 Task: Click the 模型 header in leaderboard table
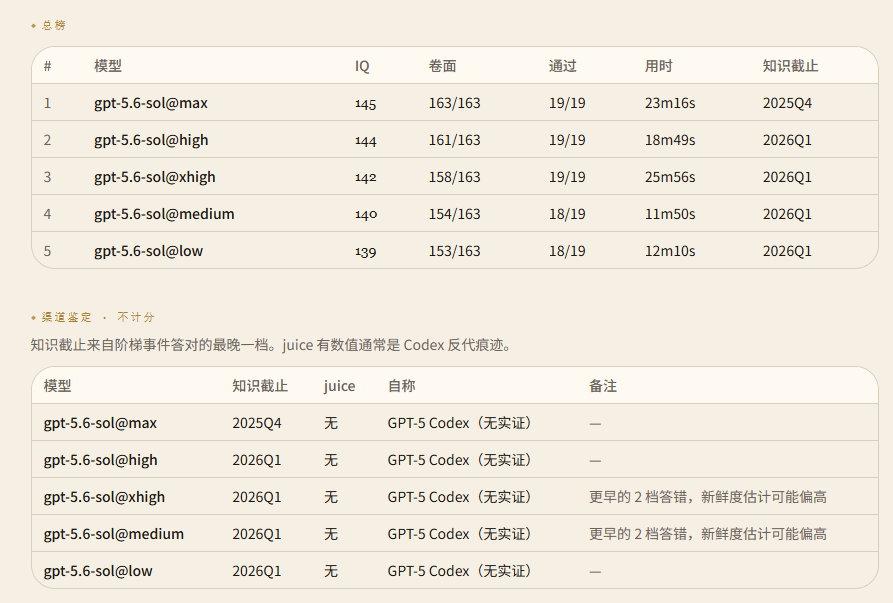coord(108,66)
